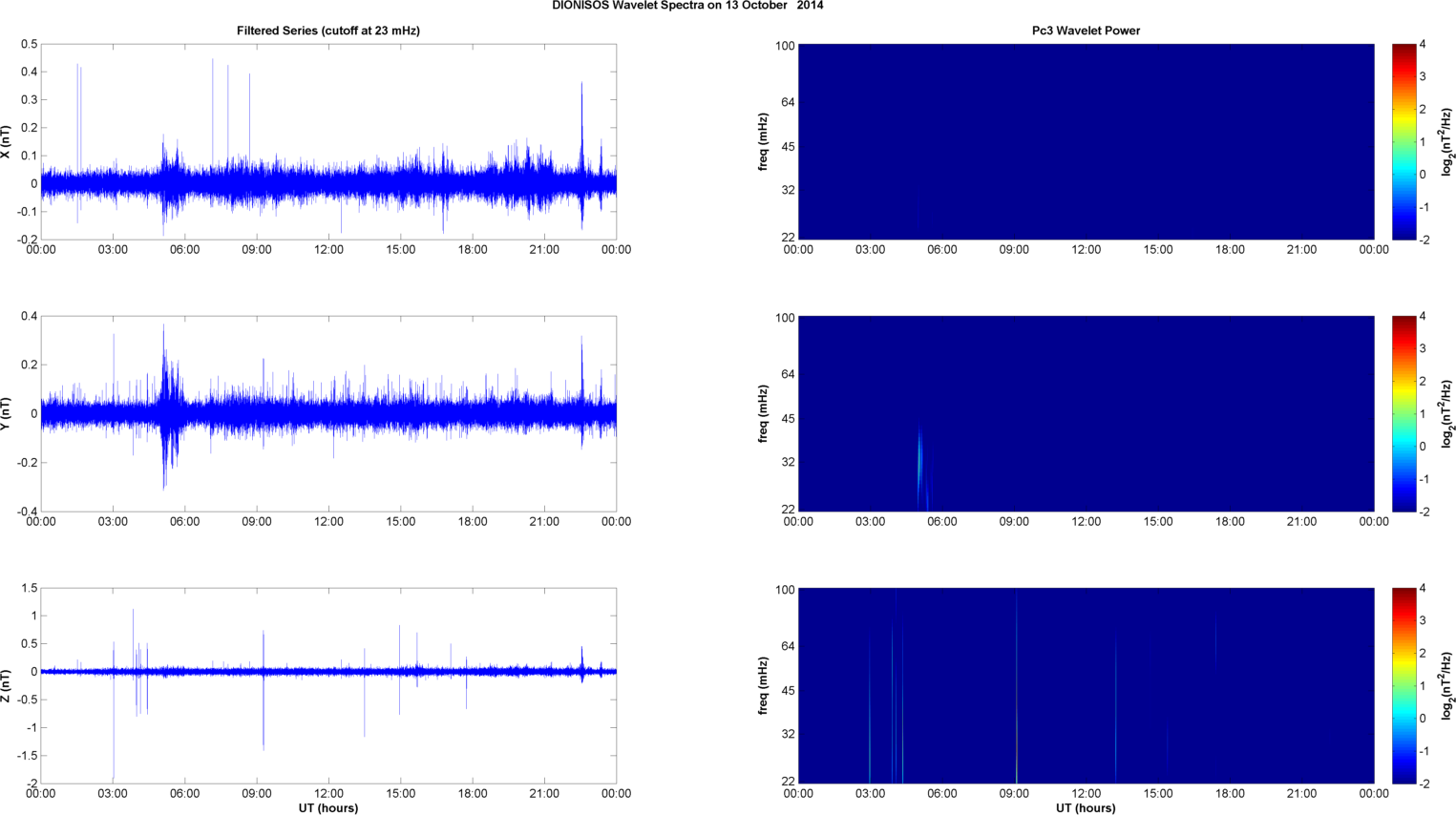Click the colorbar beside the bottom wavelet plot
The width and height of the screenshot is (1456, 815).
[1403, 686]
